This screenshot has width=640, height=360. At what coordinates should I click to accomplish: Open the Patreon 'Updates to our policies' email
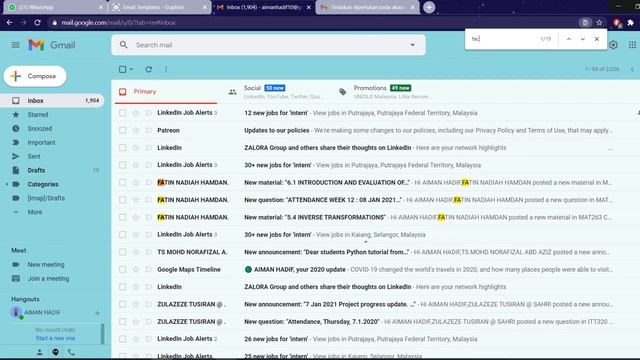pos(376,130)
